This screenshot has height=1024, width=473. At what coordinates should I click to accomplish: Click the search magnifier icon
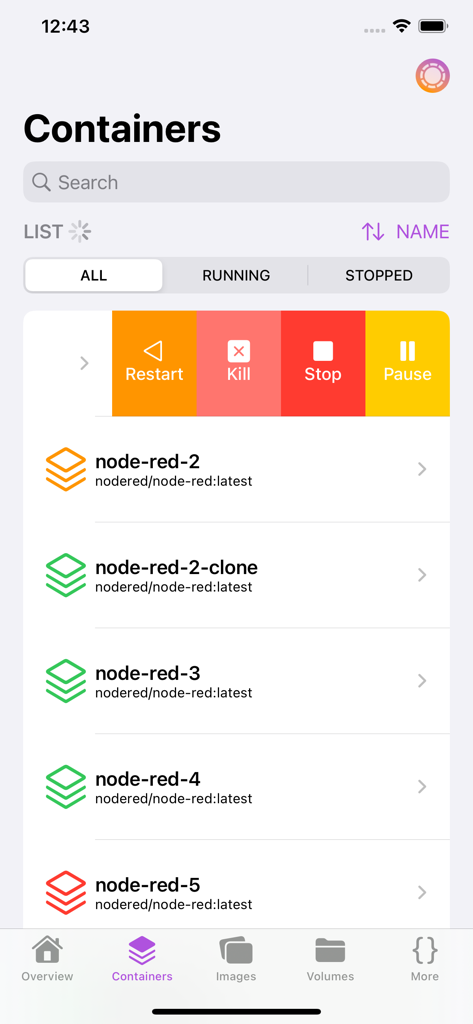[41, 182]
